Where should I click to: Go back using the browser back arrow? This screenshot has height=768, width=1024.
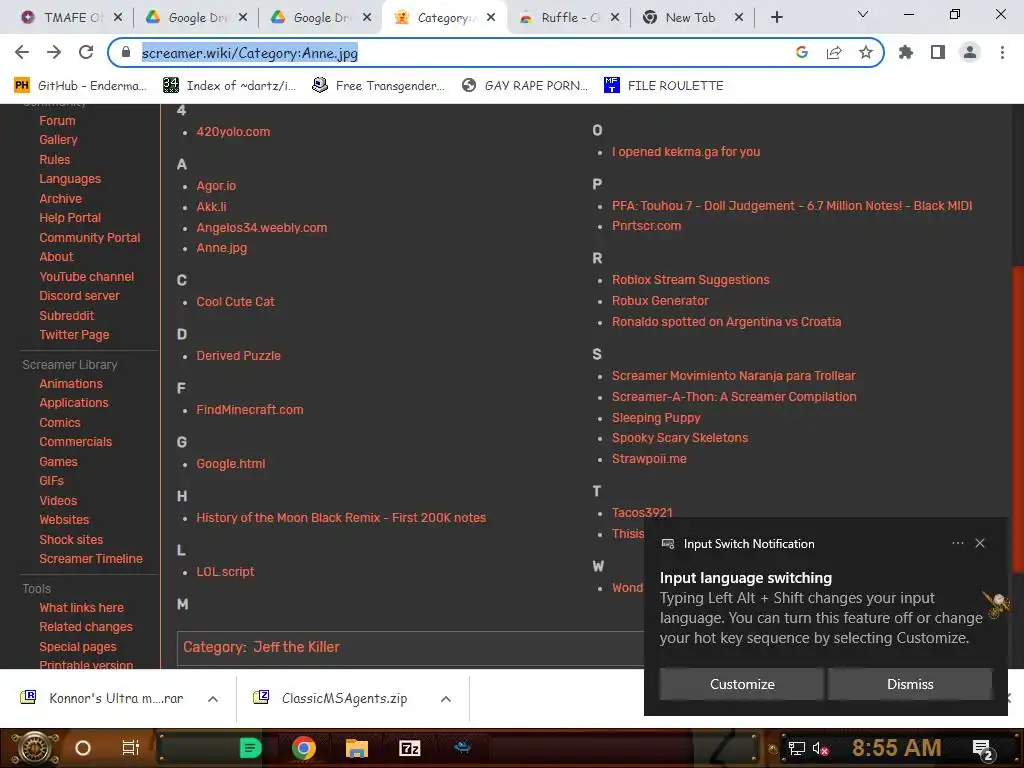[x=22, y=52]
